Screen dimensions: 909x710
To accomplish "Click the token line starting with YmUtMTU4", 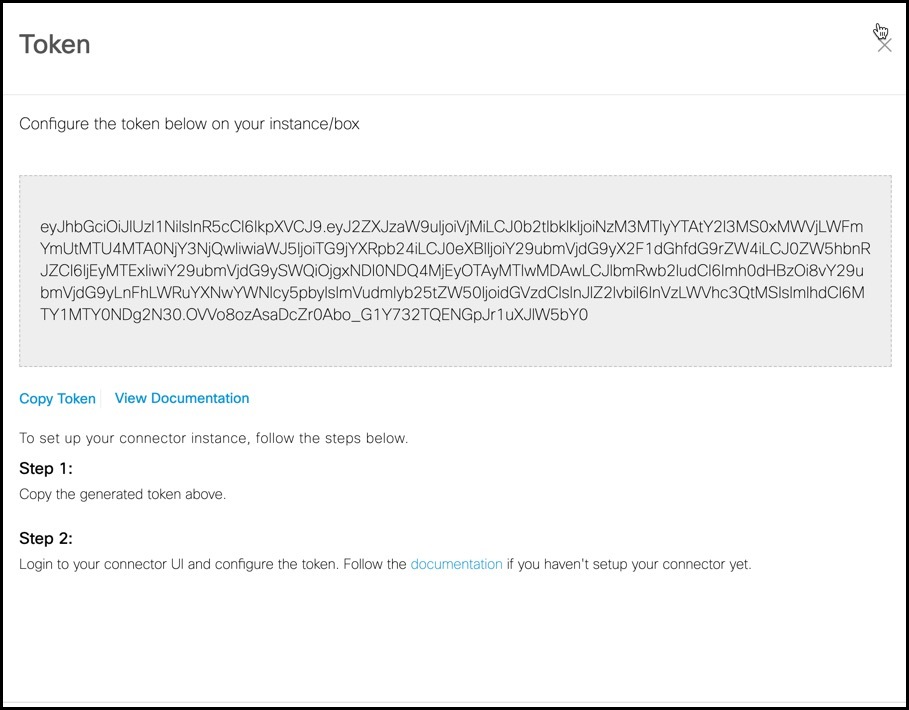I will [x=455, y=249].
